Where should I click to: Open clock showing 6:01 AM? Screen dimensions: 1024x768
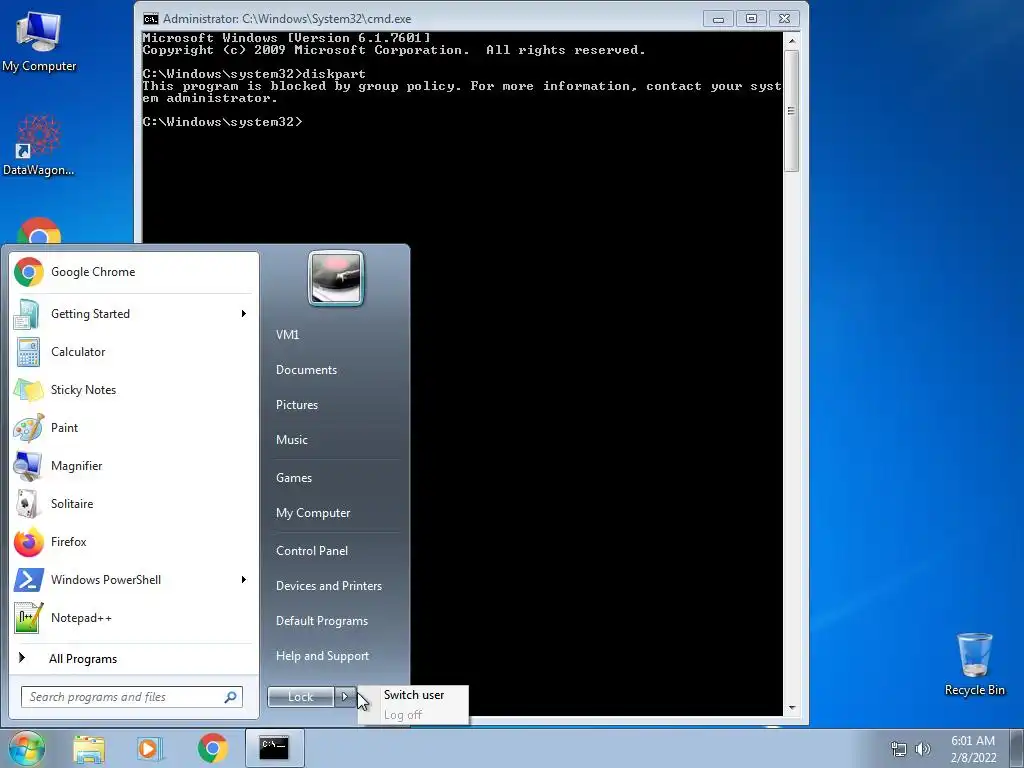(x=973, y=749)
